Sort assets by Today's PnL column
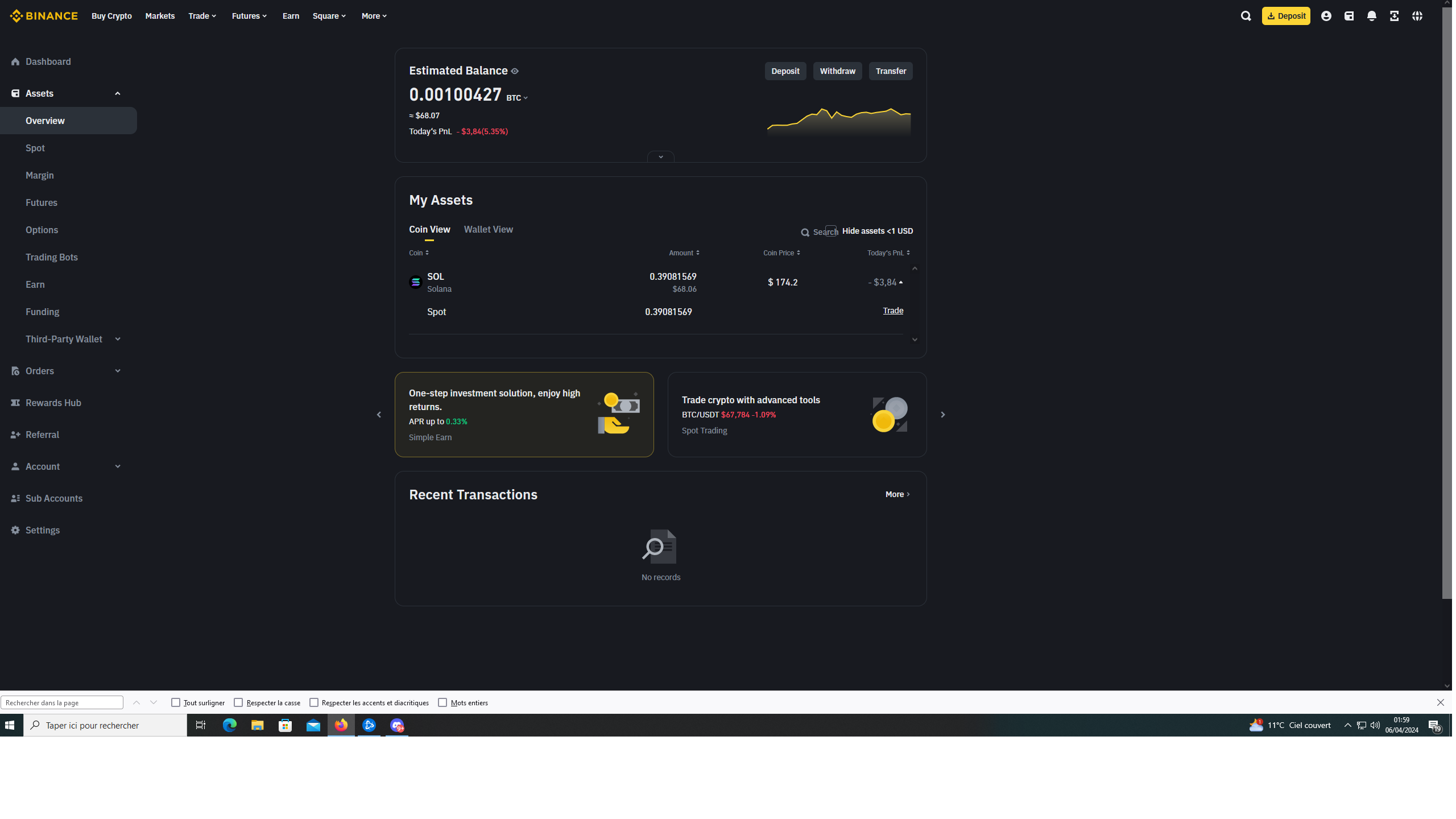 (888, 253)
